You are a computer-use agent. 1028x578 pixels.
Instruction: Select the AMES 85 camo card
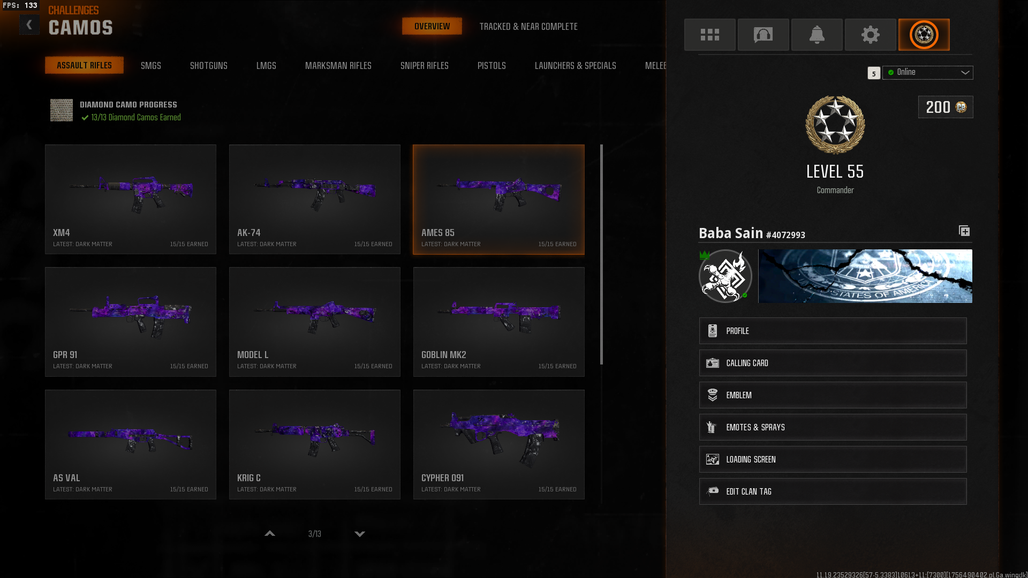[x=499, y=199]
